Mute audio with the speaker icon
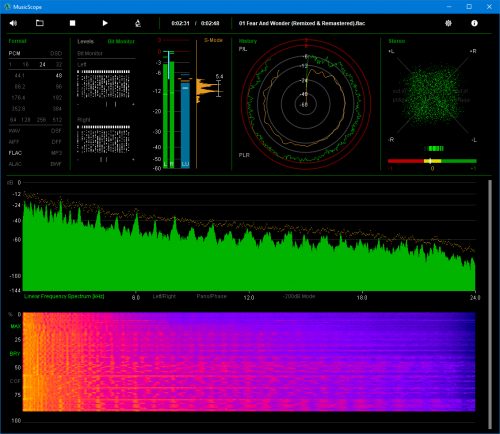Image resolution: width=500 pixels, height=434 pixels. pyautogui.click(x=13, y=23)
